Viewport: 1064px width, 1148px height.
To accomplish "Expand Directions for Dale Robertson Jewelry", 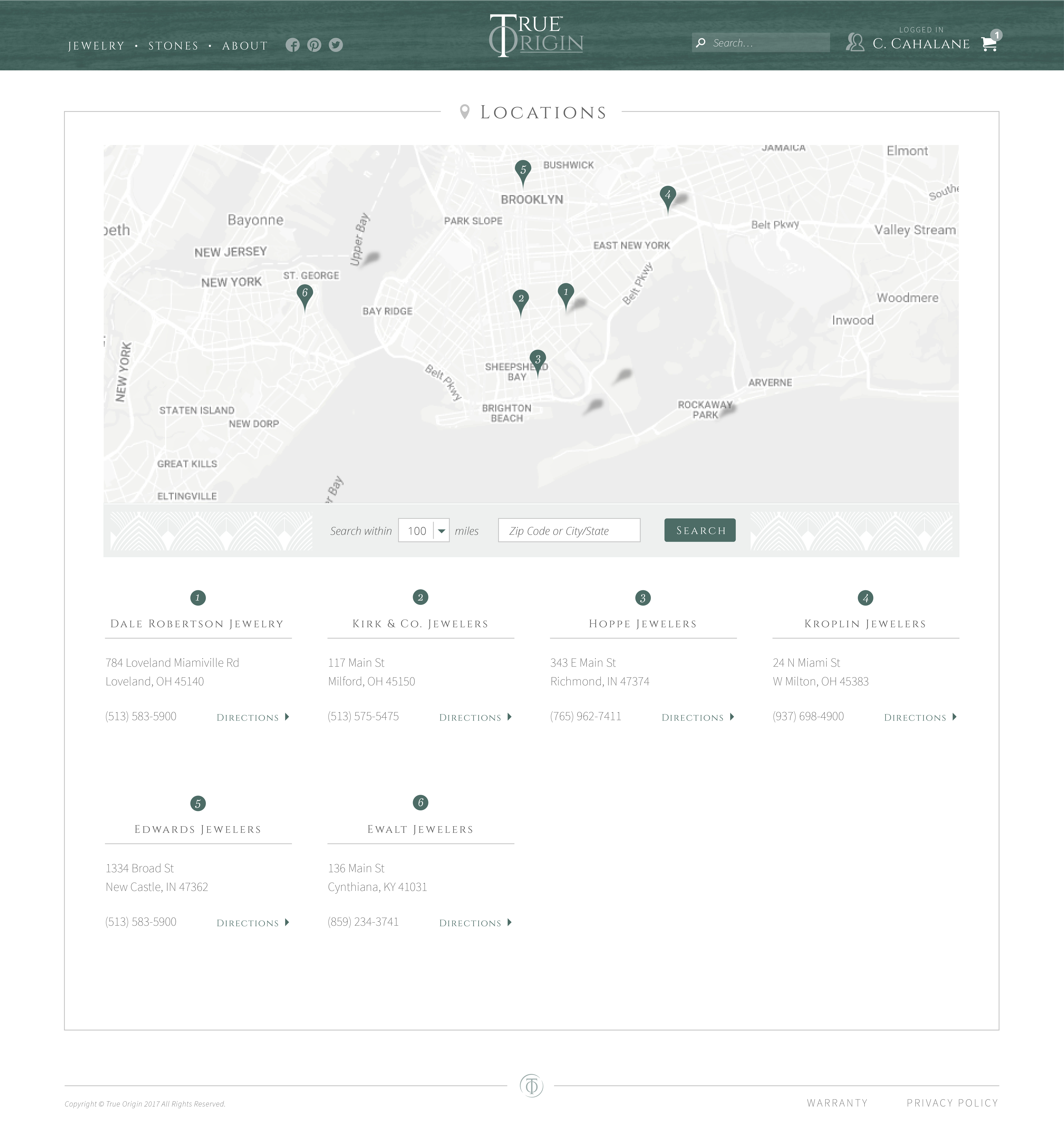I will [252, 716].
